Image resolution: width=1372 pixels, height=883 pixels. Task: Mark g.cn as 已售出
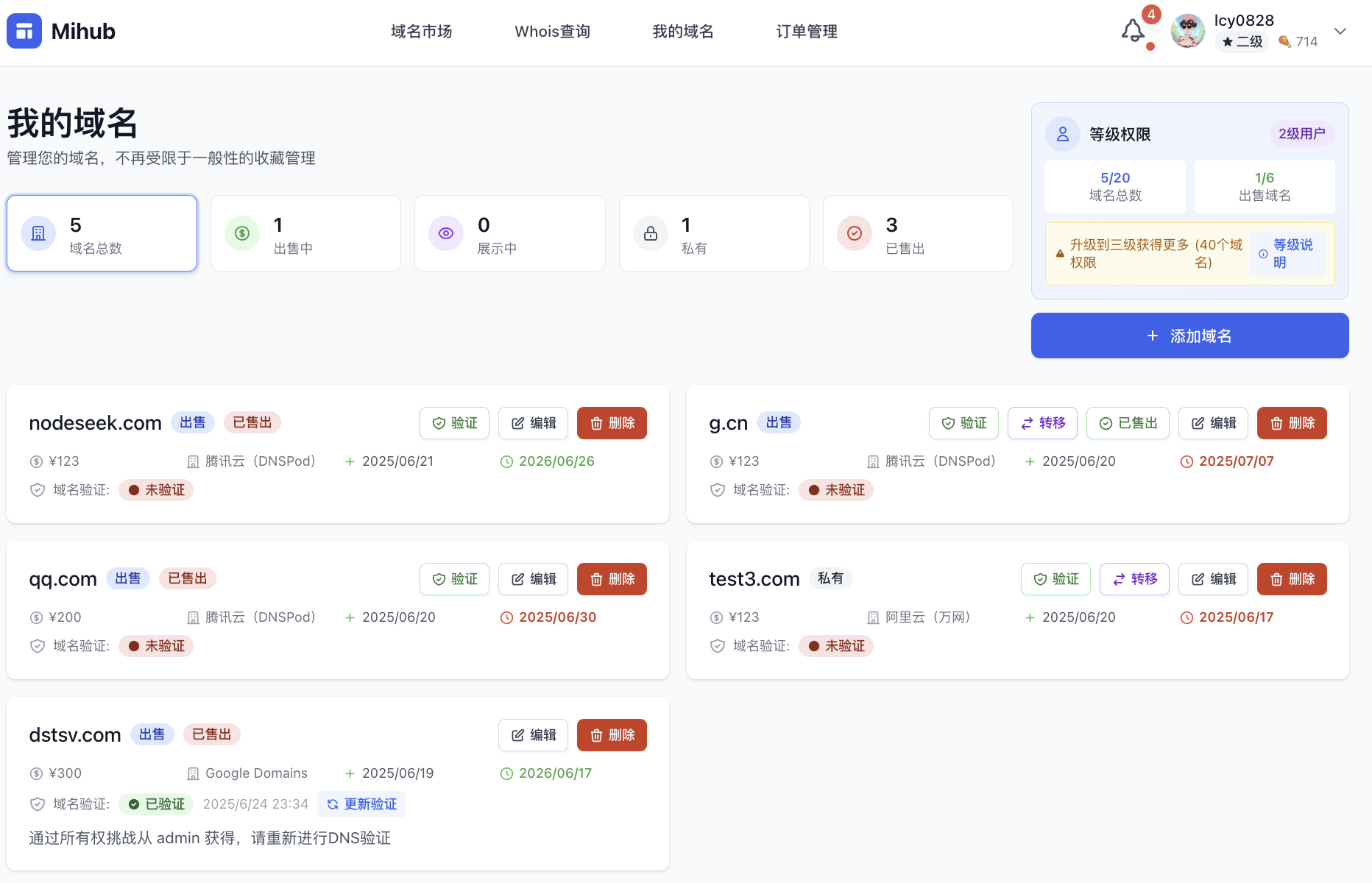(1128, 423)
